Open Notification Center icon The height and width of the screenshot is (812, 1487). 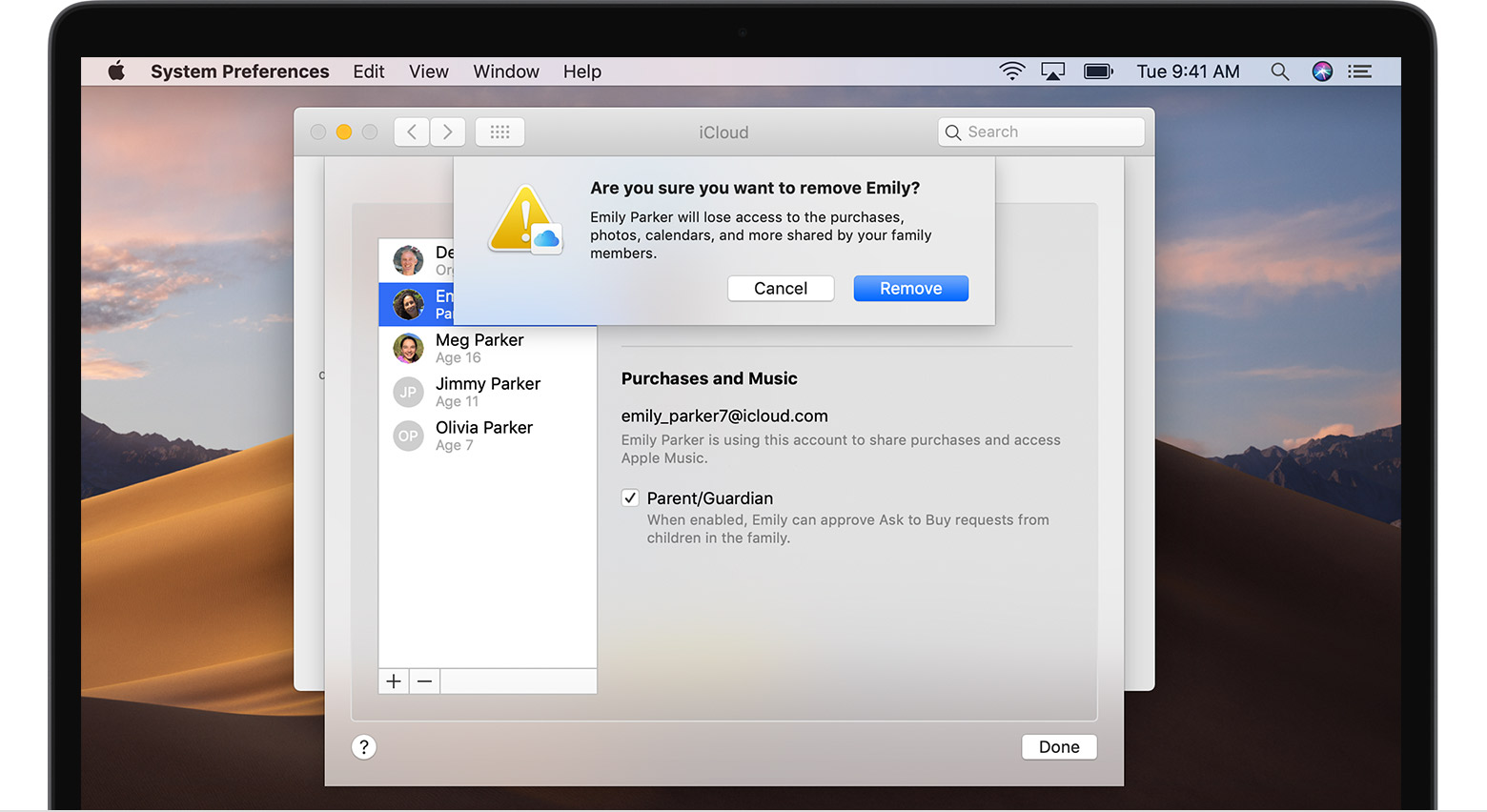pos(1360,71)
